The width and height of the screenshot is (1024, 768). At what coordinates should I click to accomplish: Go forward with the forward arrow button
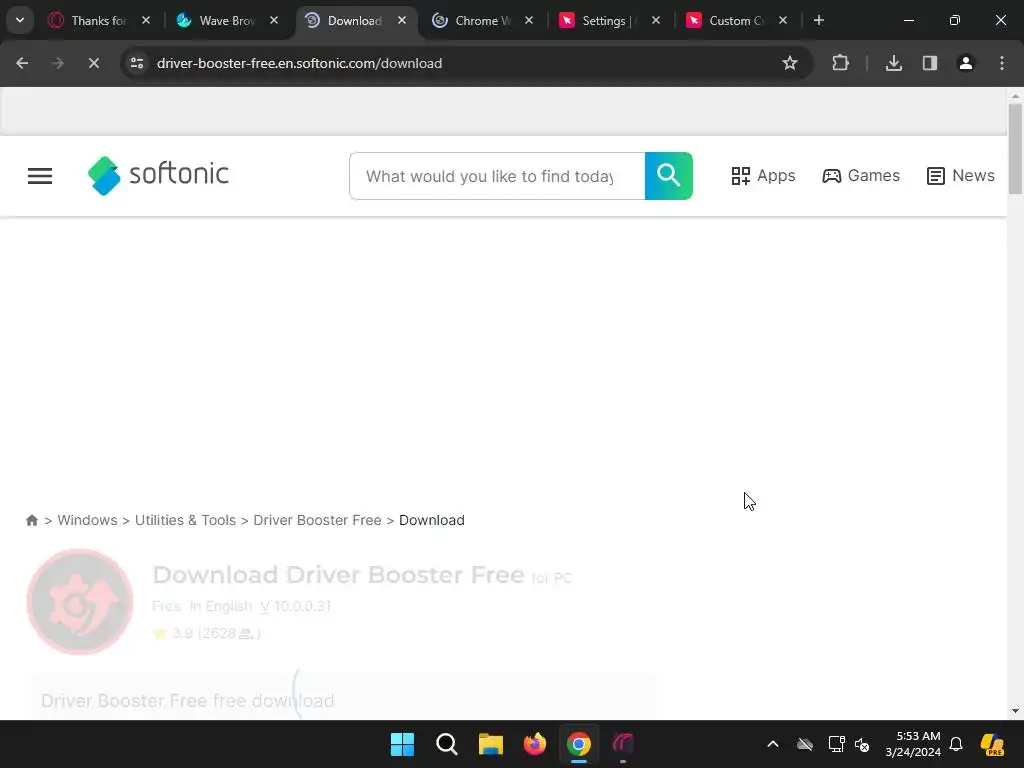click(x=58, y=63)
